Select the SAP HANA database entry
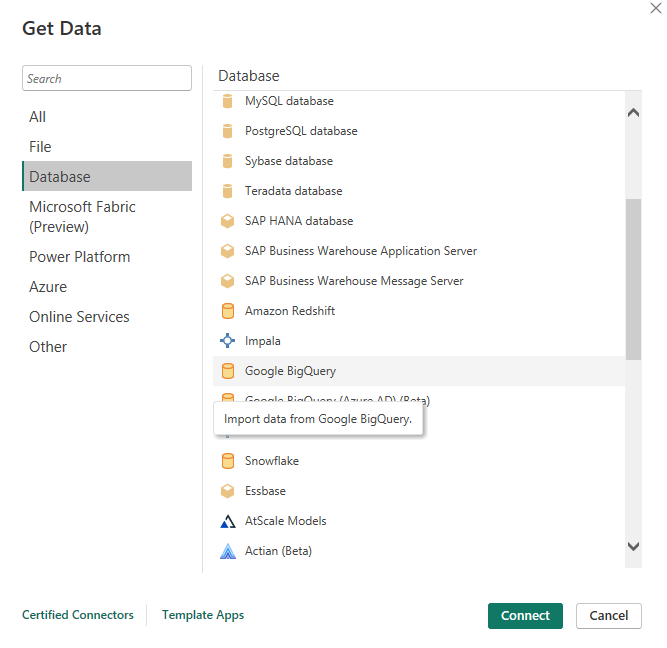This screenshot has height=648, width=667. [x=419, y=221]
